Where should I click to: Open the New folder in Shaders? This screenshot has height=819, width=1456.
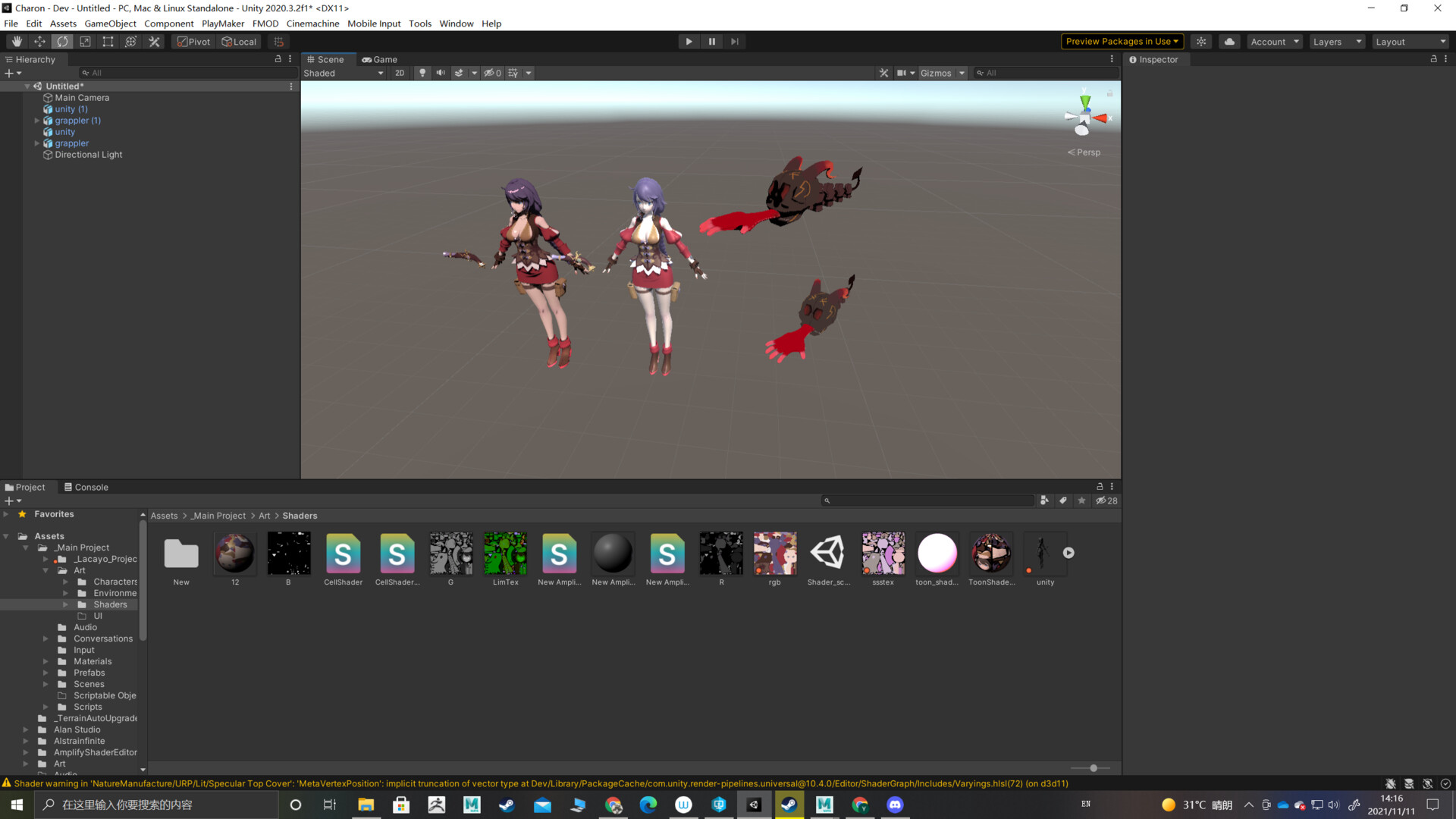tap(181, 559)
